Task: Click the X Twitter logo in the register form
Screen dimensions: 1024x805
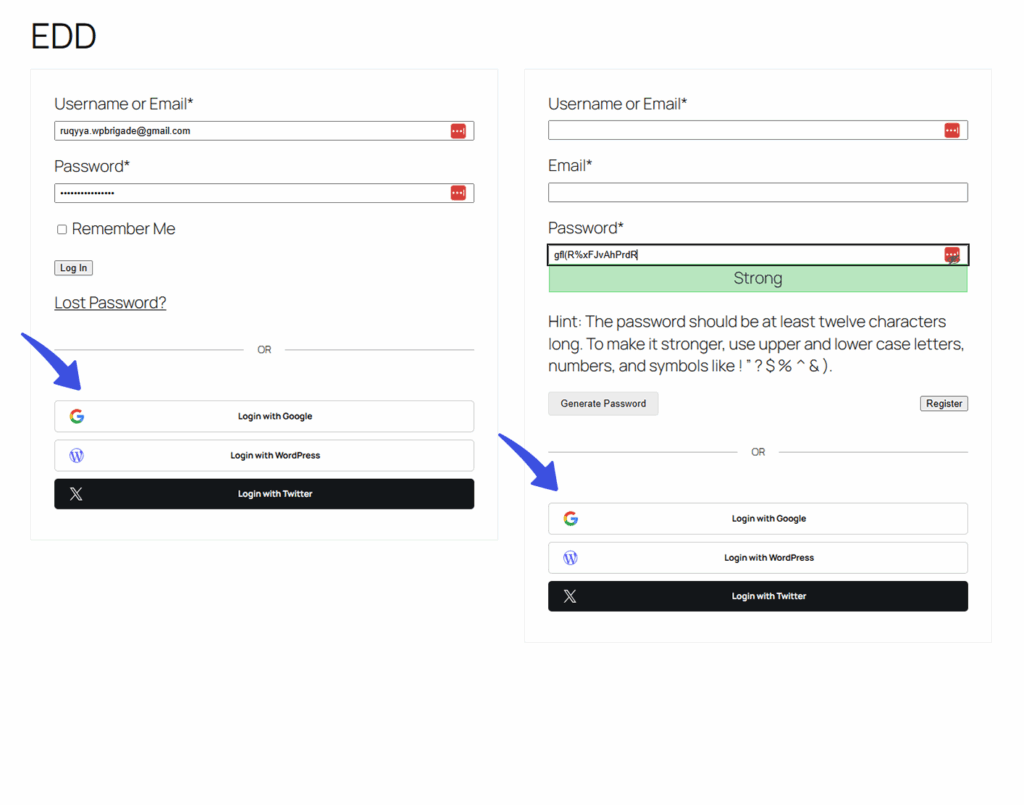Action: (570, 596)
